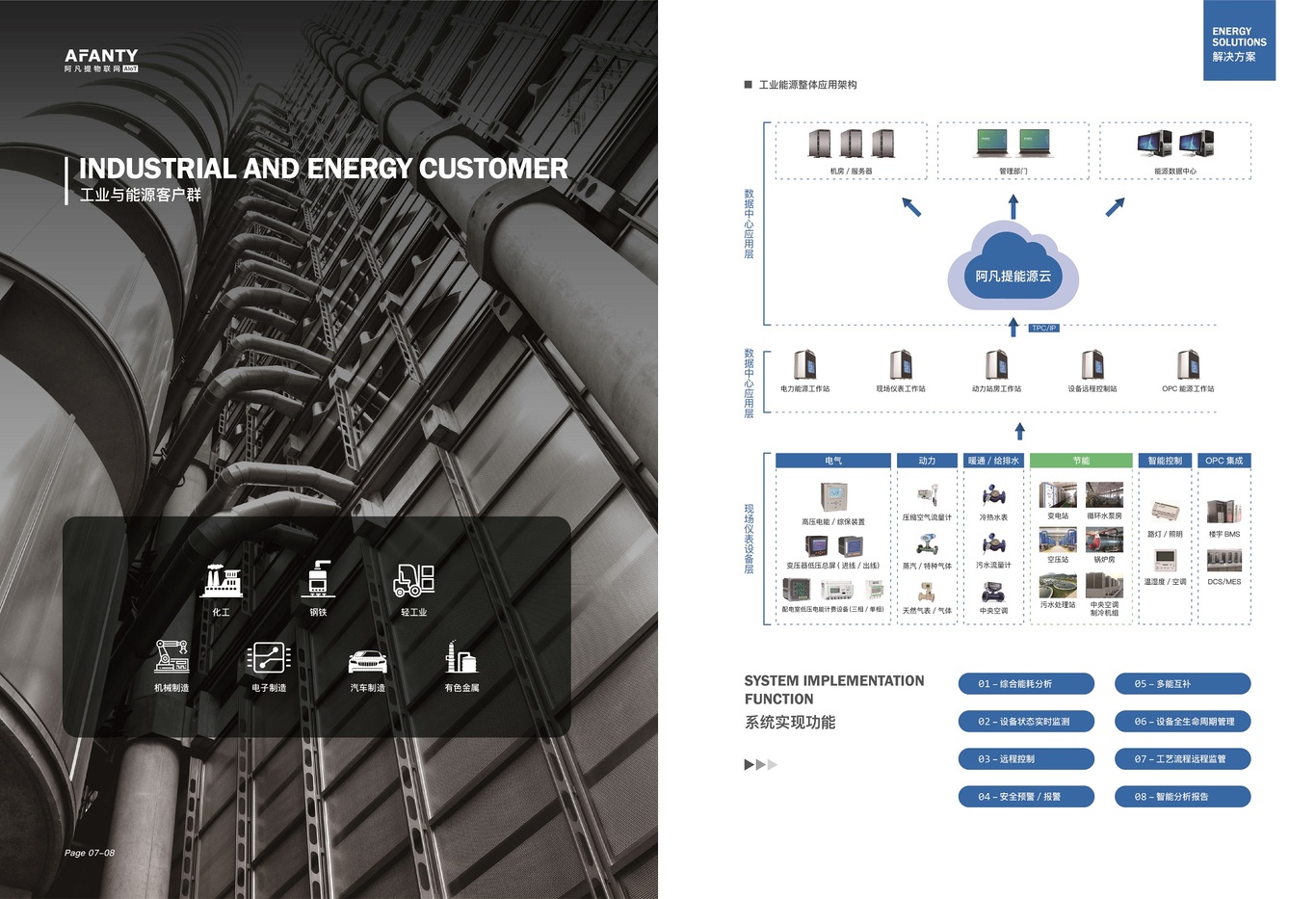Click the 阿凡提能源云 cloud graphic
This screenshot has width=1316, height=899.
click(1013, 265)
